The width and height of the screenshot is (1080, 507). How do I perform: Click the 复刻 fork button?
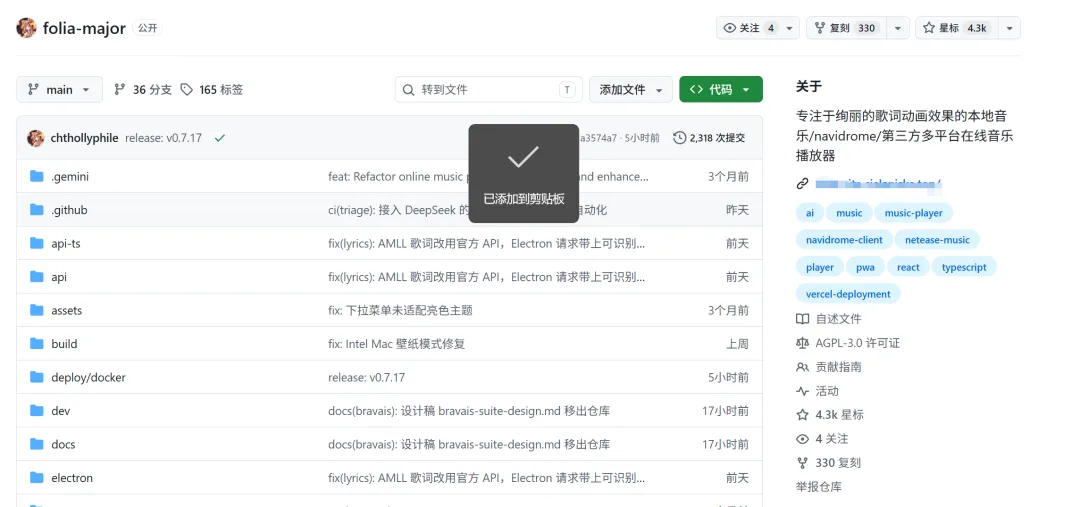tap(847, 28)
